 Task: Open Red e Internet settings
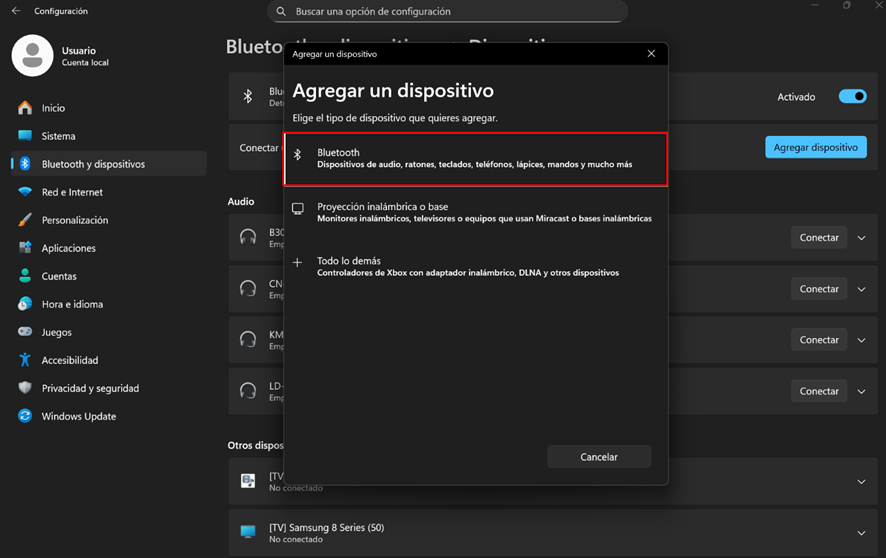(x=72, y=192)
